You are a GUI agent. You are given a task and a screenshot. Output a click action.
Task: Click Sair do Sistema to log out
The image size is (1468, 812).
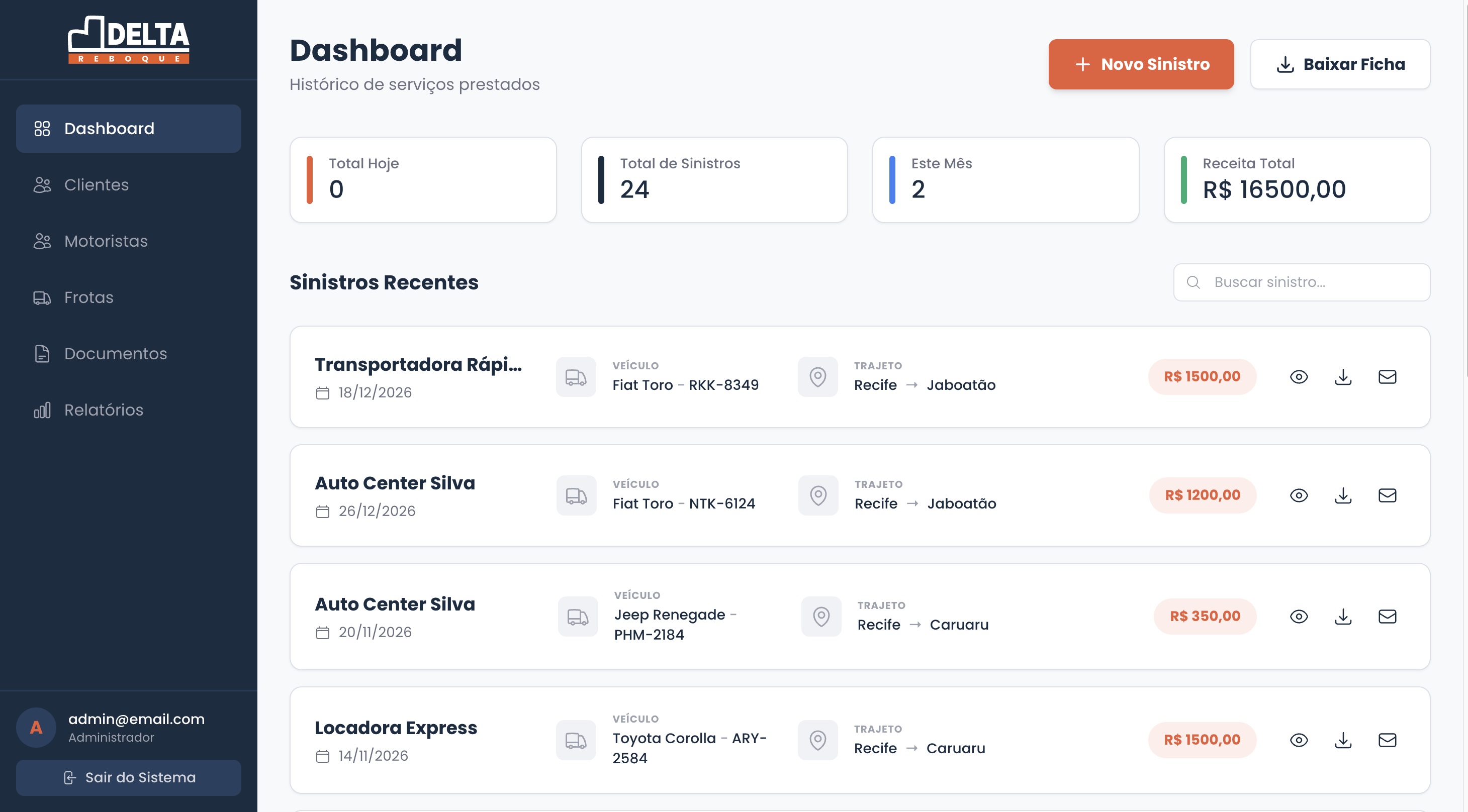coord(128,777)
